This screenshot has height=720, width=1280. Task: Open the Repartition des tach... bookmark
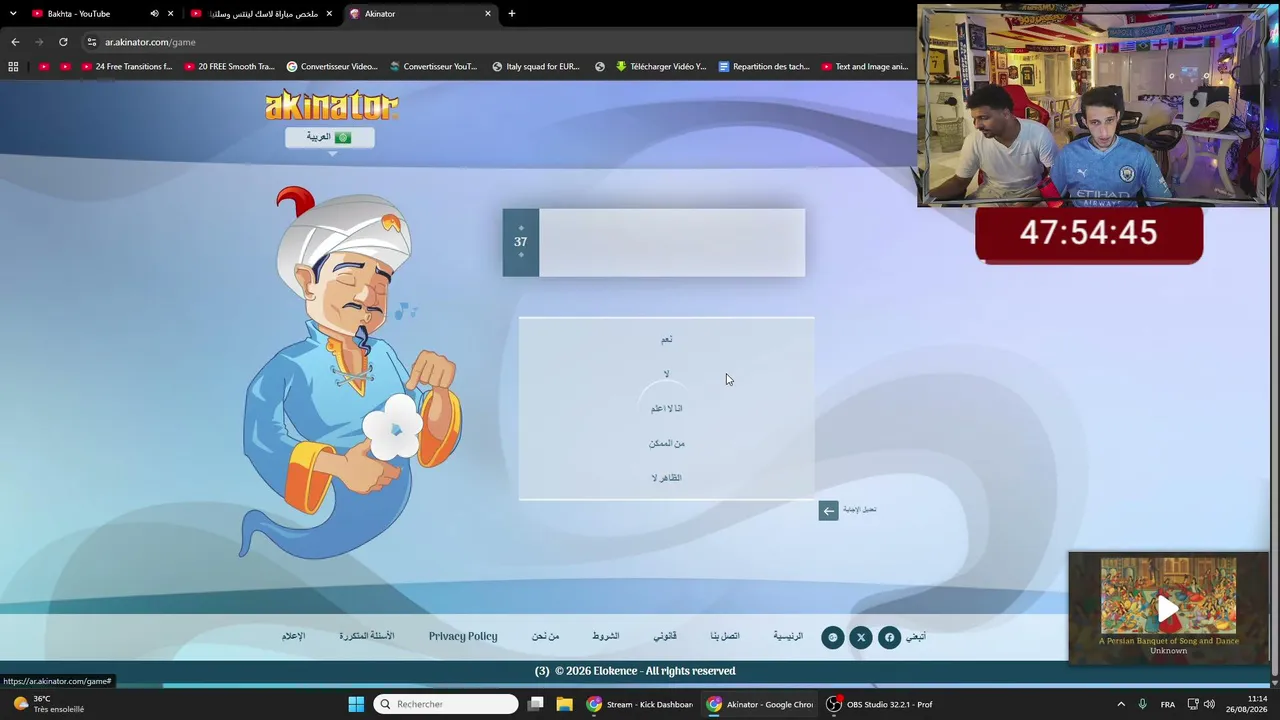pos(764,67)
